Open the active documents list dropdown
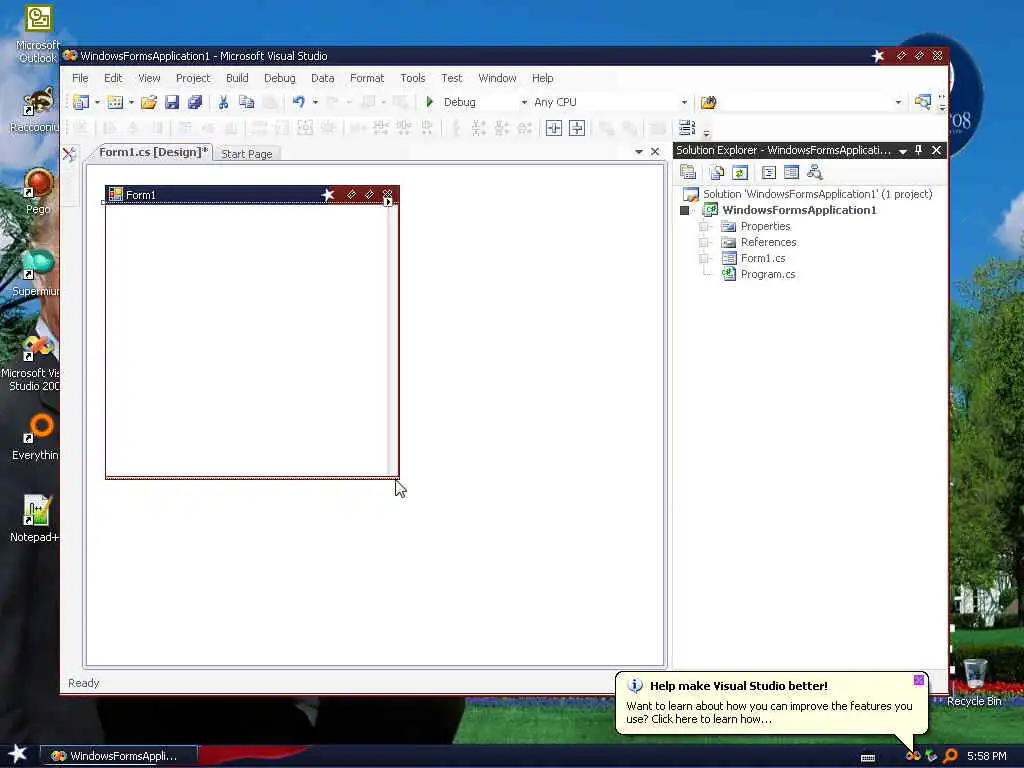1024x768 pixels. click(x=639, y=152)
